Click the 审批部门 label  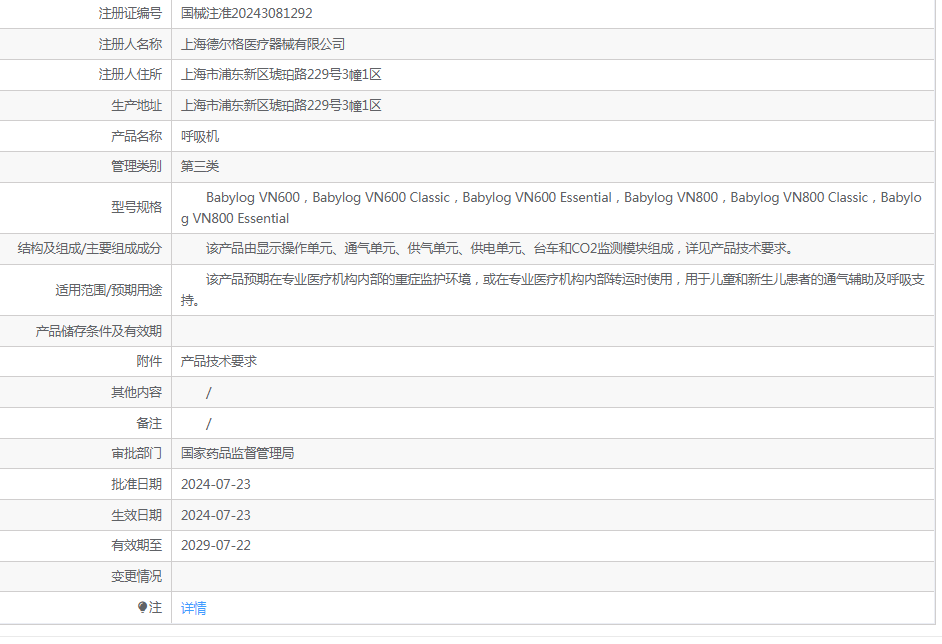(136, 454)
